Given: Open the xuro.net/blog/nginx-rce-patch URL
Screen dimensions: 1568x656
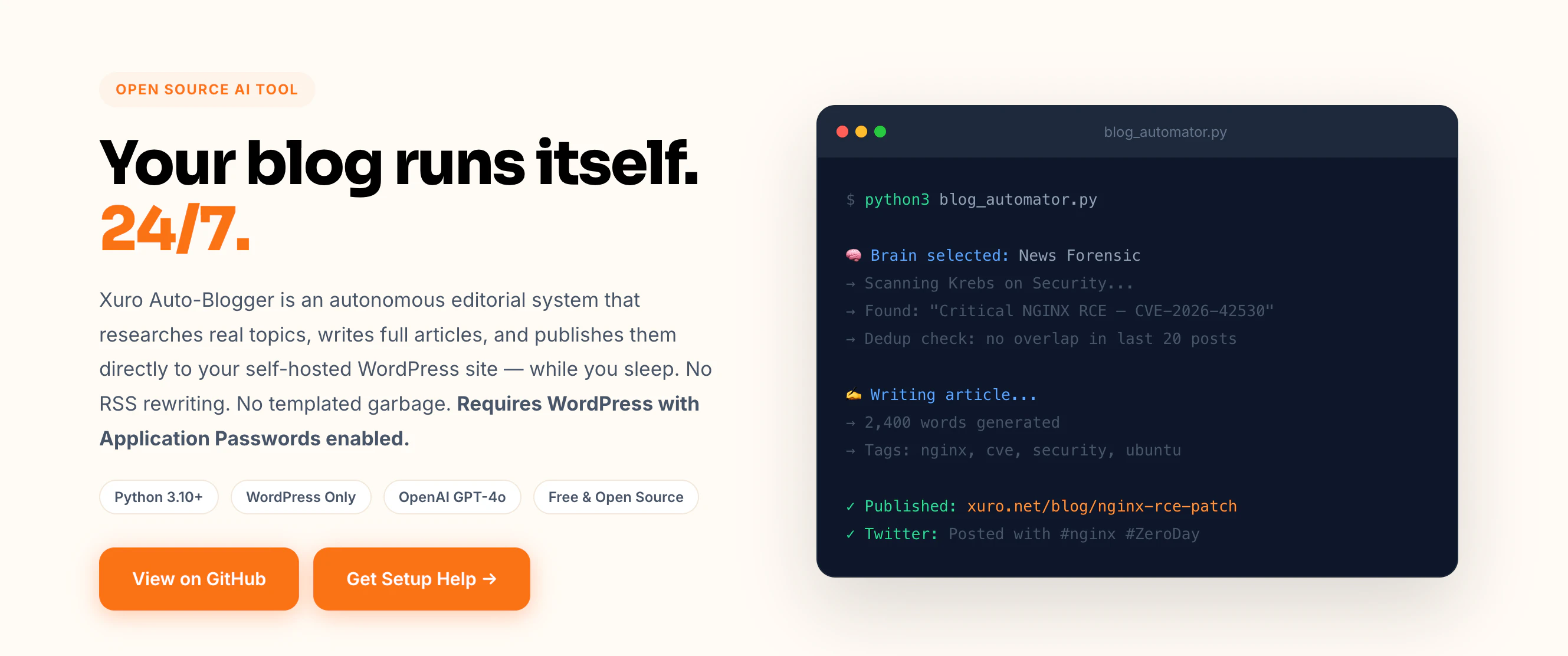Looking at the screenshot, I should point(1102,506).
